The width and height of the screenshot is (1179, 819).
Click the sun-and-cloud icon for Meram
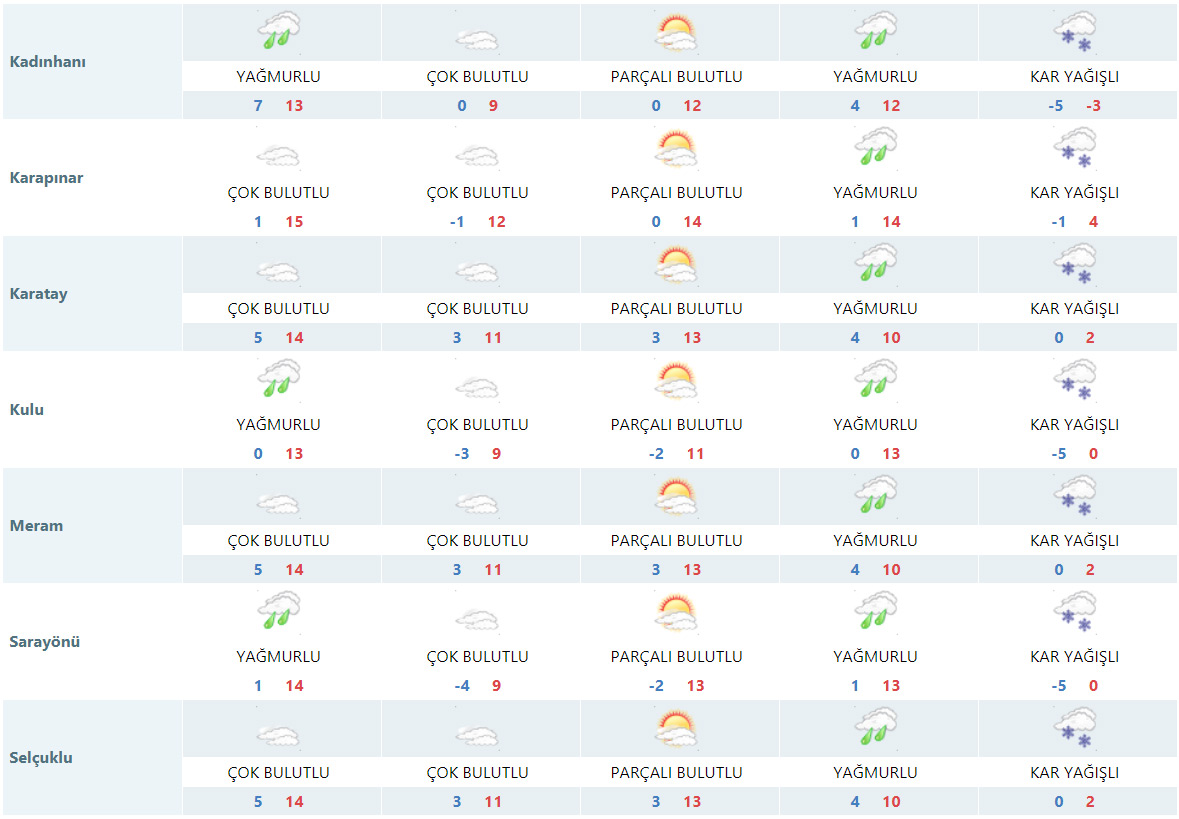pyautogui.click(x=676, y=497)
